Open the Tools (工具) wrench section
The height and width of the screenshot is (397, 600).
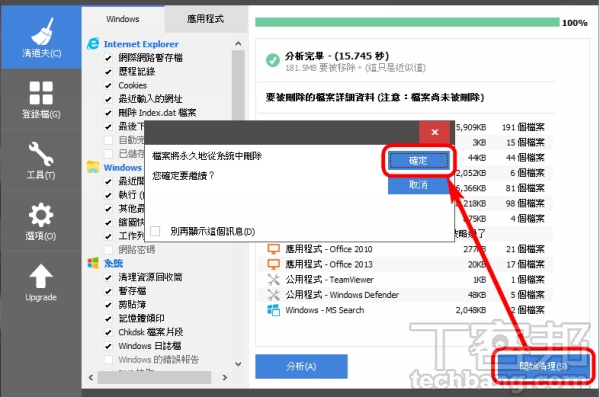[41, 160]
